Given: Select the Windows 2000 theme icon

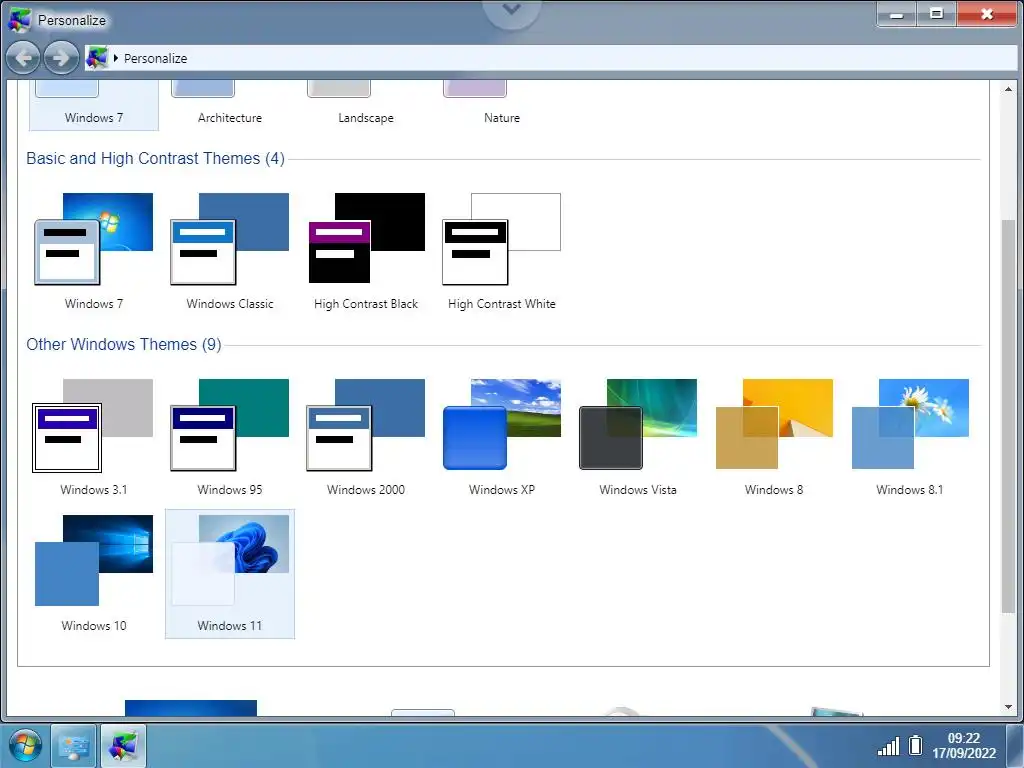Looking at the screenshot, I should 366,425.
